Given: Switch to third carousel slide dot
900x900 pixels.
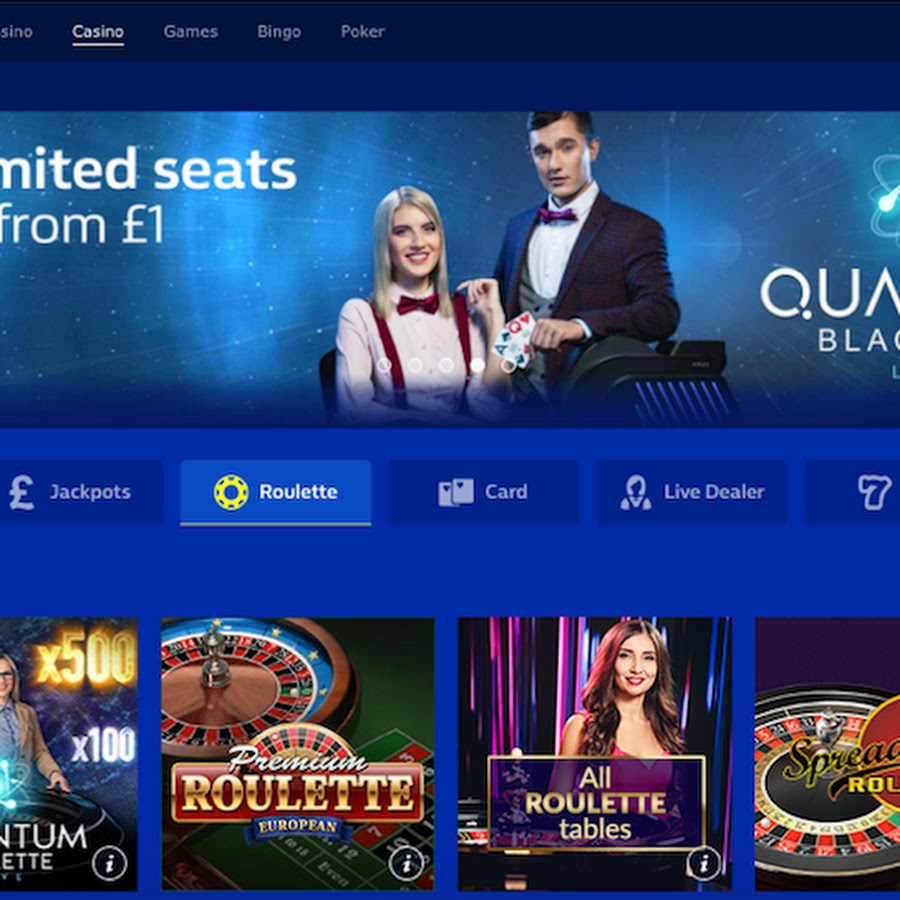Looking at the screenshot, I should pyautogui.click(x=446, y=364).
